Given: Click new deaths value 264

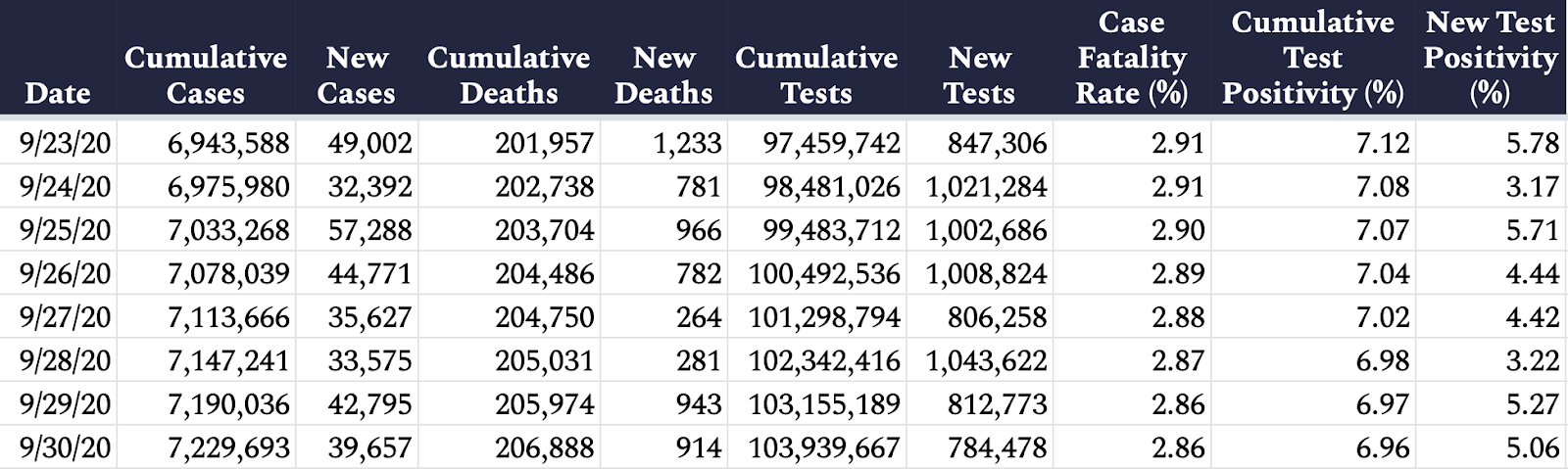Looking at the screenshot, I should pos(698,317).
